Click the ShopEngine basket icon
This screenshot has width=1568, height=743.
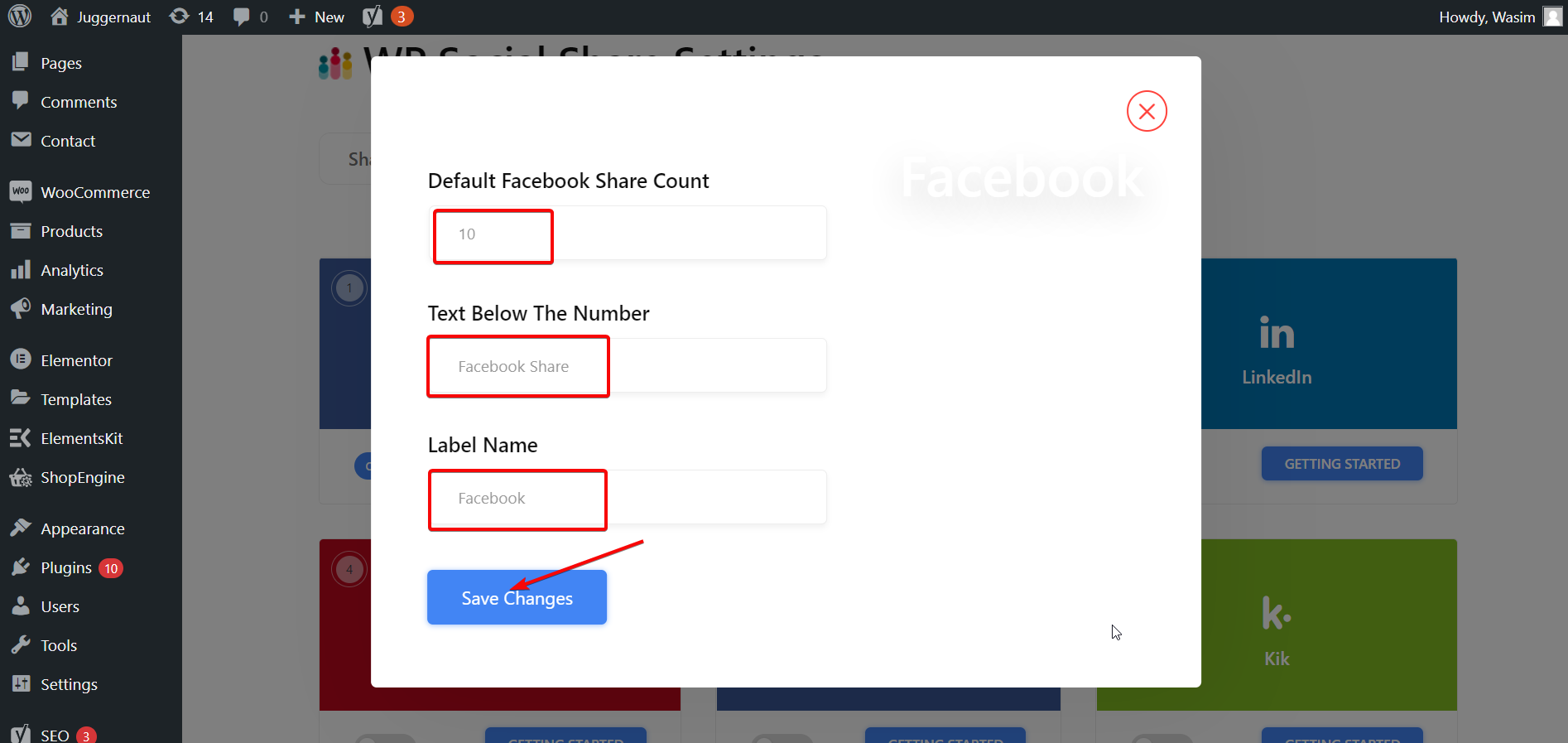point(21,477)
